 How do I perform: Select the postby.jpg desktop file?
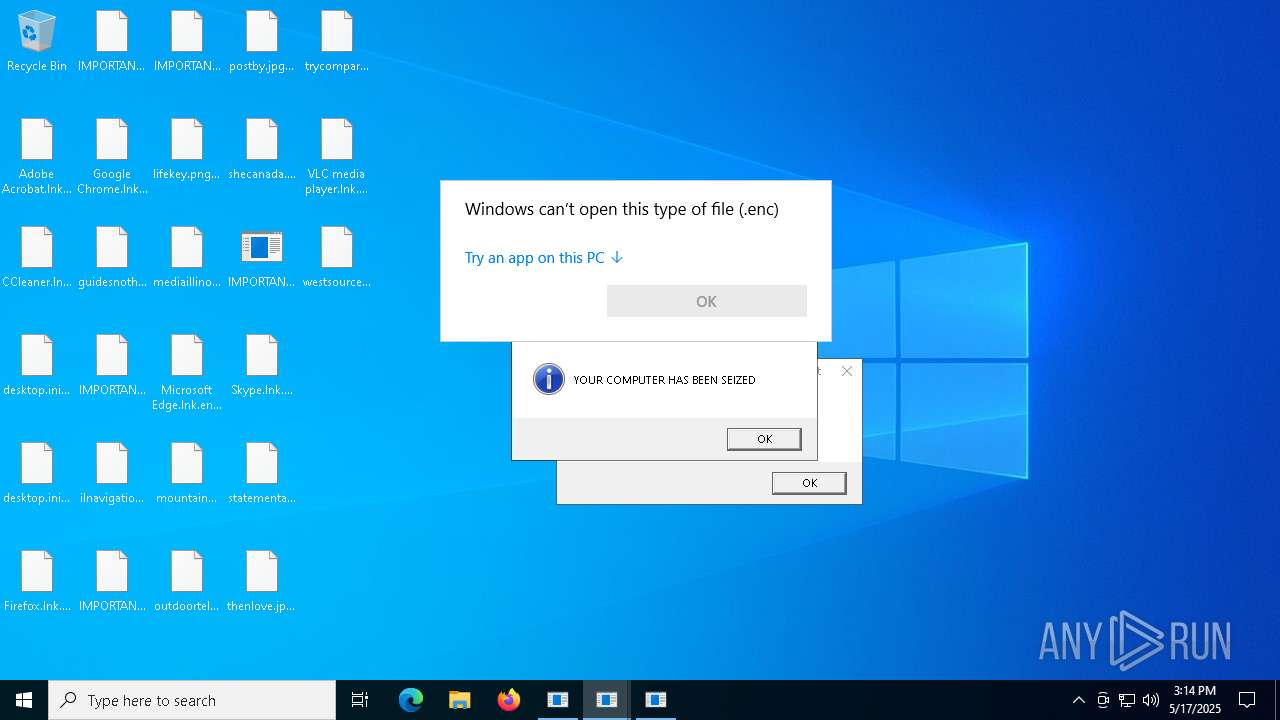click(x=262, y=41)
